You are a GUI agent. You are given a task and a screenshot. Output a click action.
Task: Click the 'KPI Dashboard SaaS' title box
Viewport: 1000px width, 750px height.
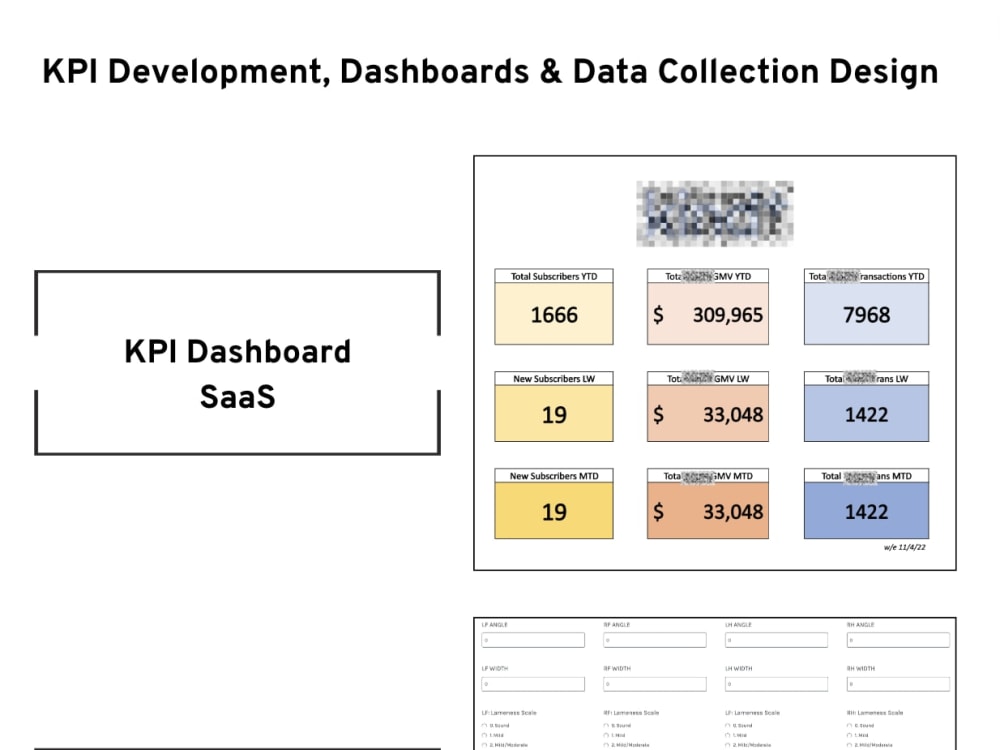[x=237, y=362]
